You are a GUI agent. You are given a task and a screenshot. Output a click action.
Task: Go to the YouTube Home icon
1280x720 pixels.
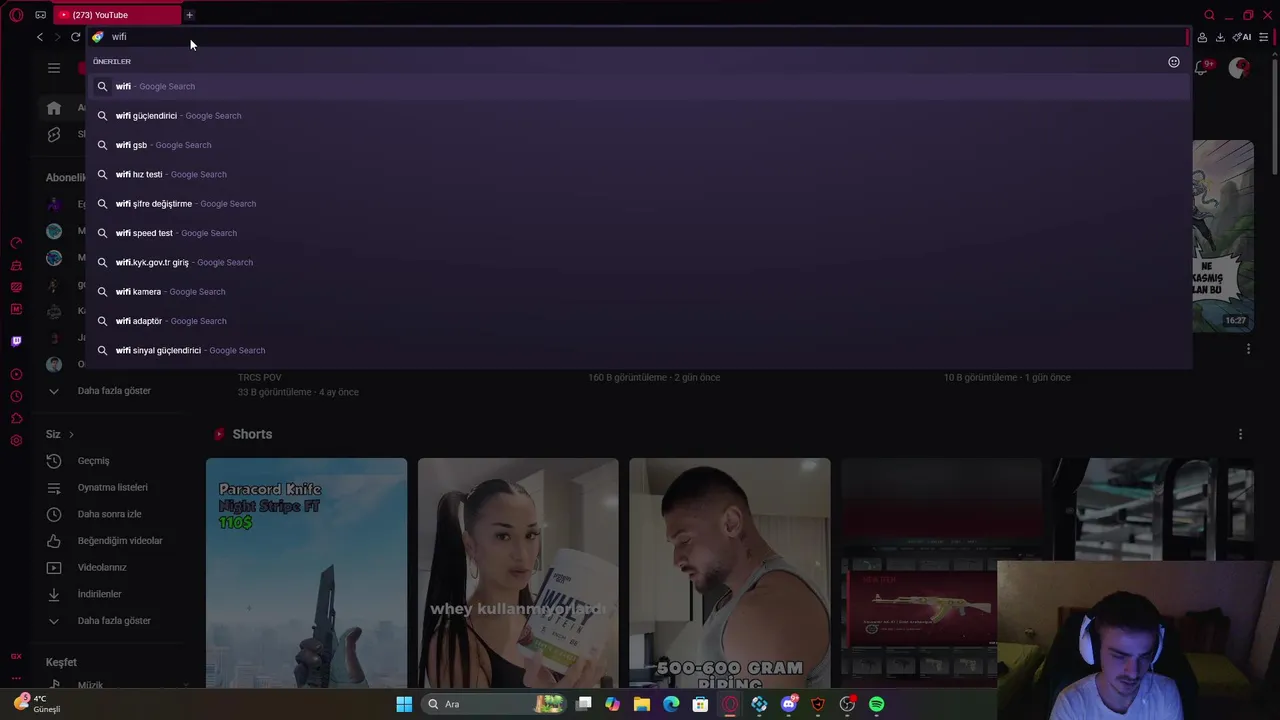[x=54, y=108]
